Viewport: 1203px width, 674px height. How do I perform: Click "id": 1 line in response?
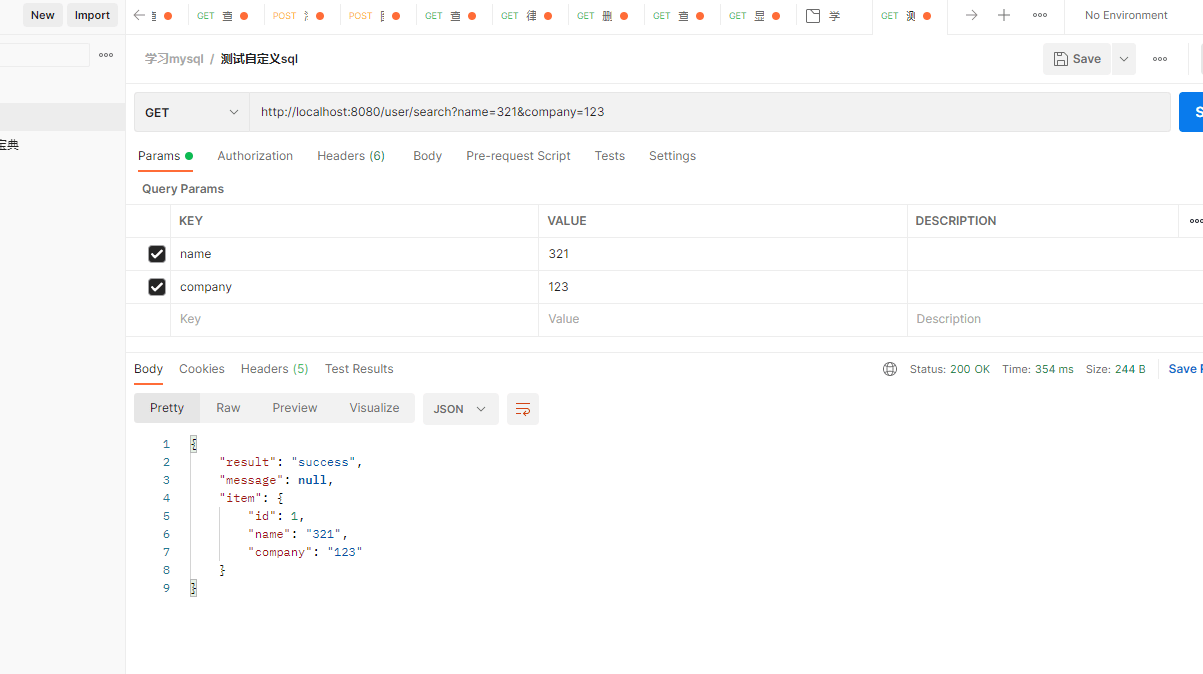[276, 516]
